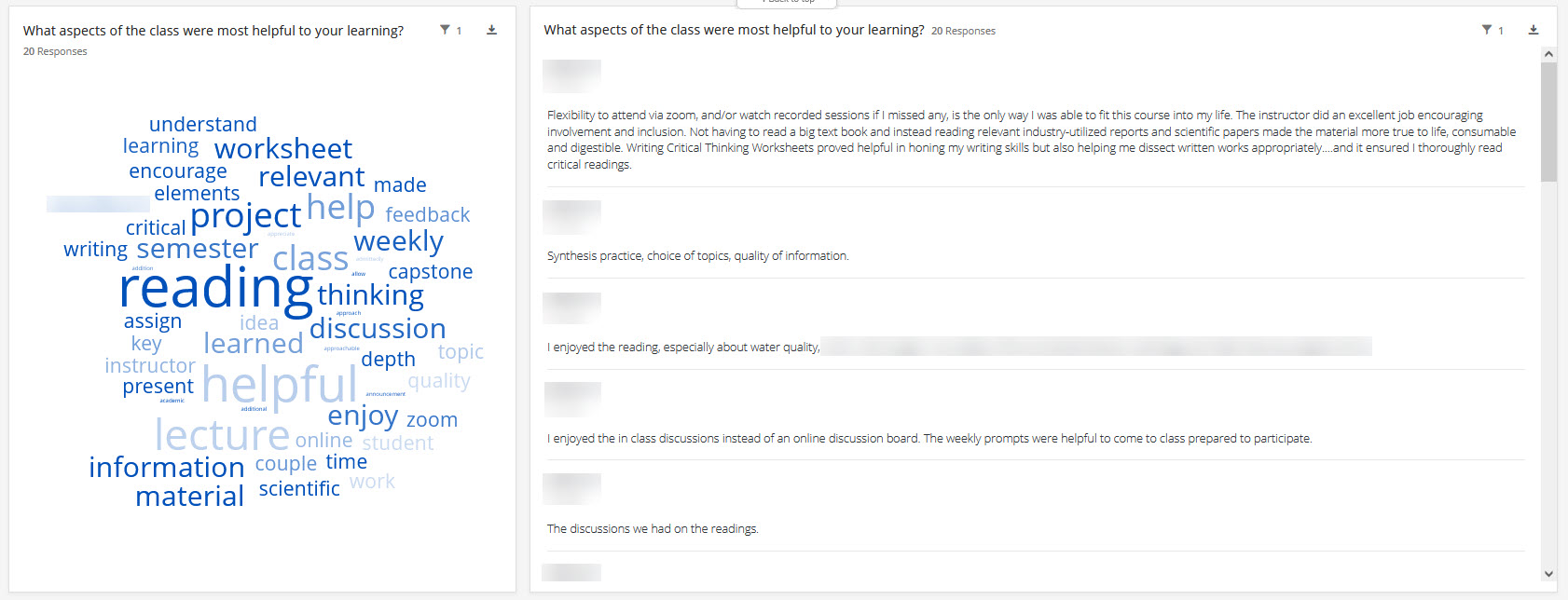Click blurred avatar of first response
Viewport: 1568px width, 600px height.
point(571,76)
